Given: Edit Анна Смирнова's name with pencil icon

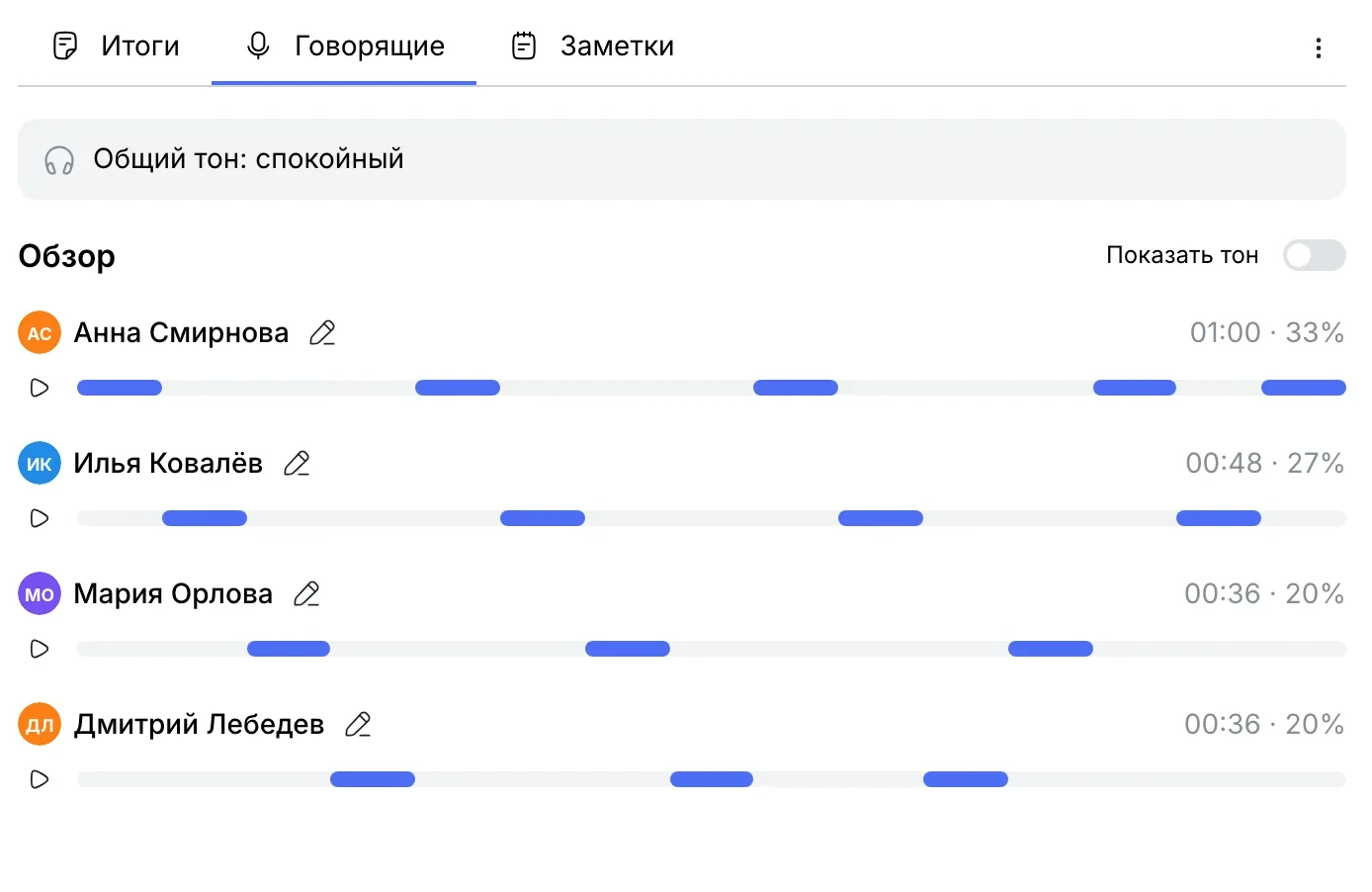Looking at the screenshot, I should [322, 333].
